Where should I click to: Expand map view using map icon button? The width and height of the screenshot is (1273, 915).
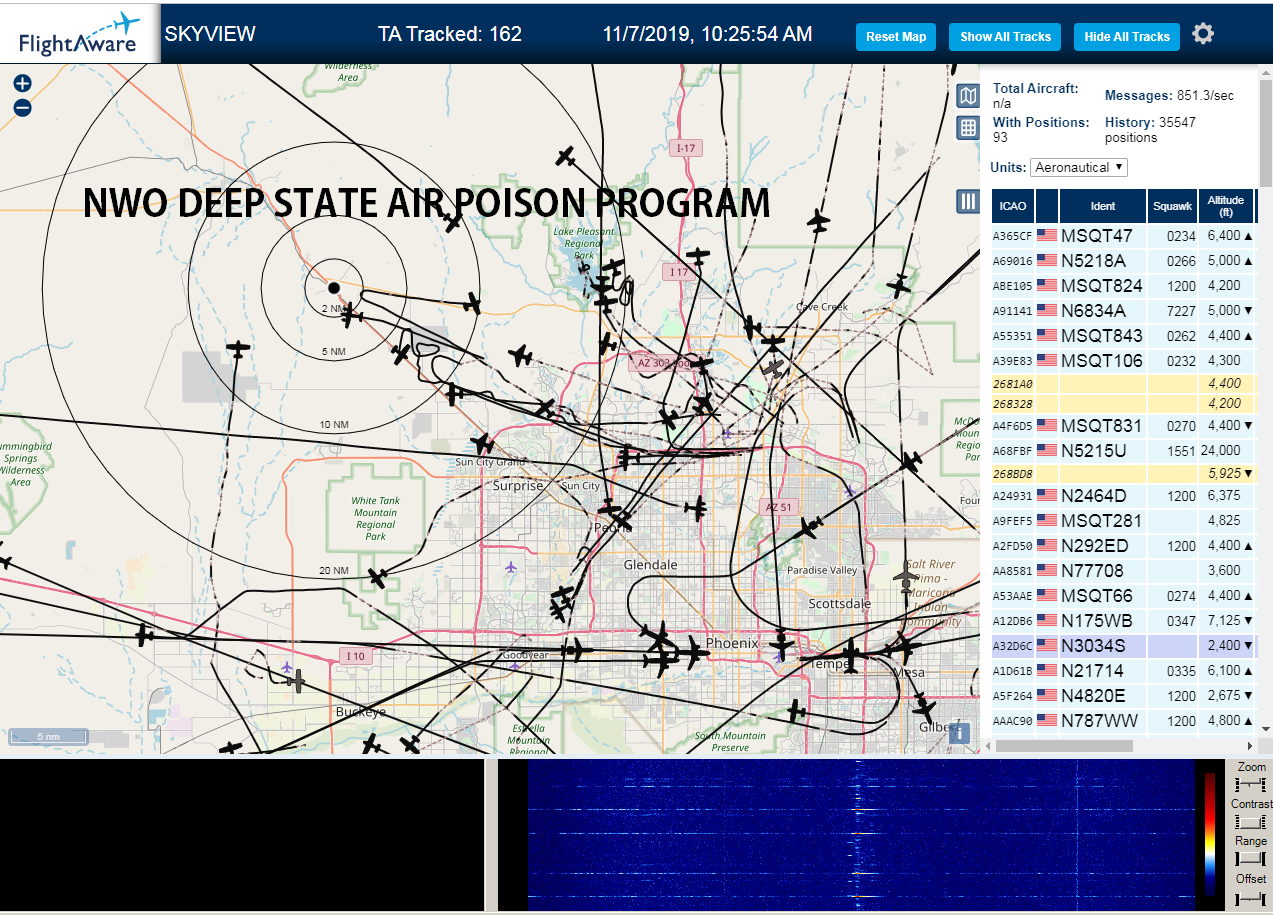[968, 96]
